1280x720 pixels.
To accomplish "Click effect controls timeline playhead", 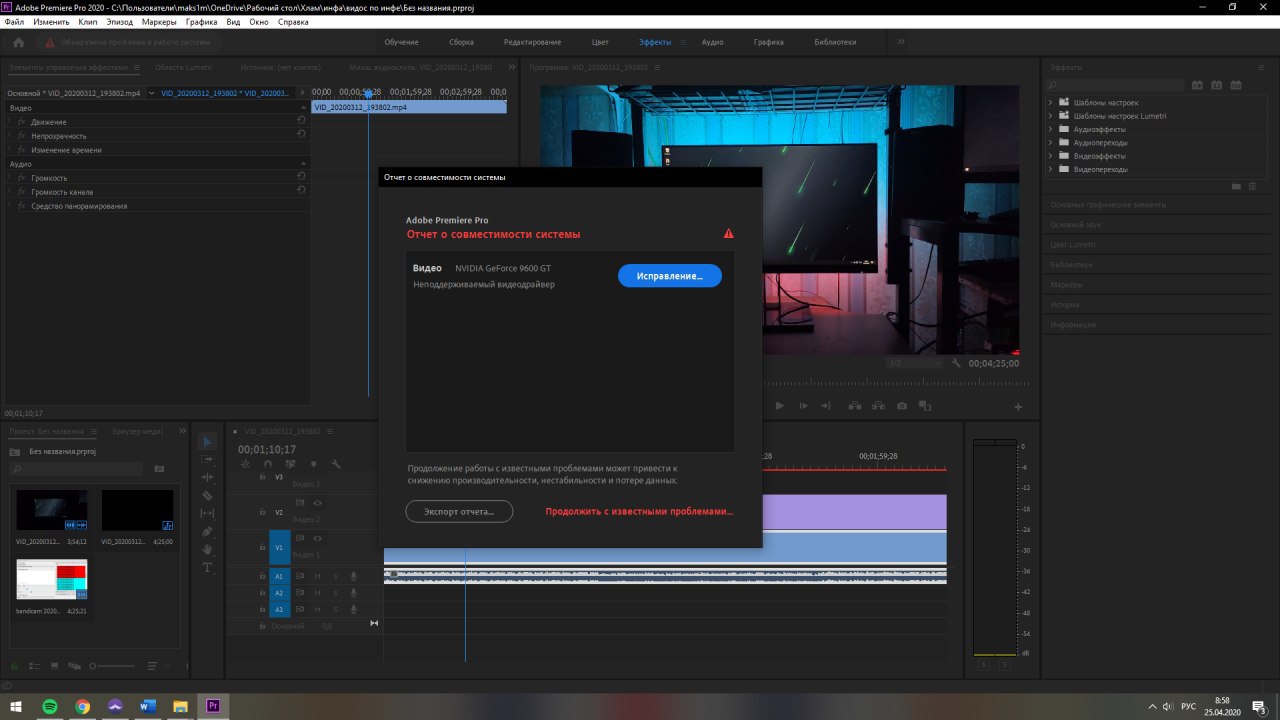I will (x=368, y=94).
